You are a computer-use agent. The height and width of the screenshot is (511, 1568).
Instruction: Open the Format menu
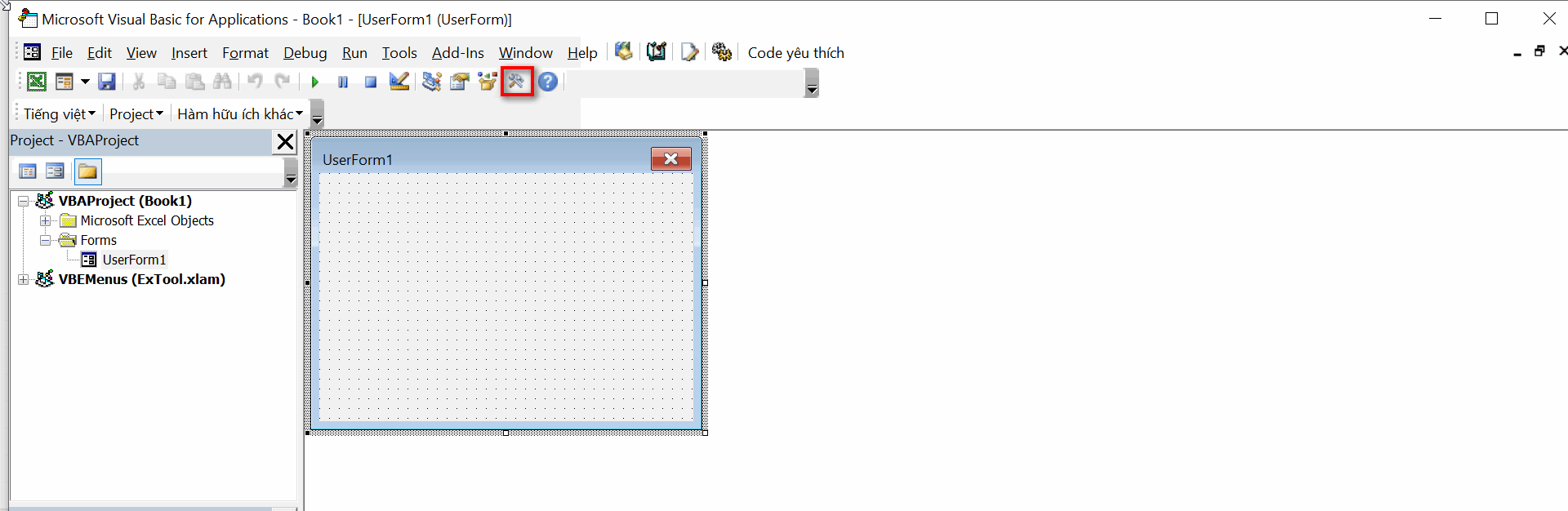click(x=245, y=53)
